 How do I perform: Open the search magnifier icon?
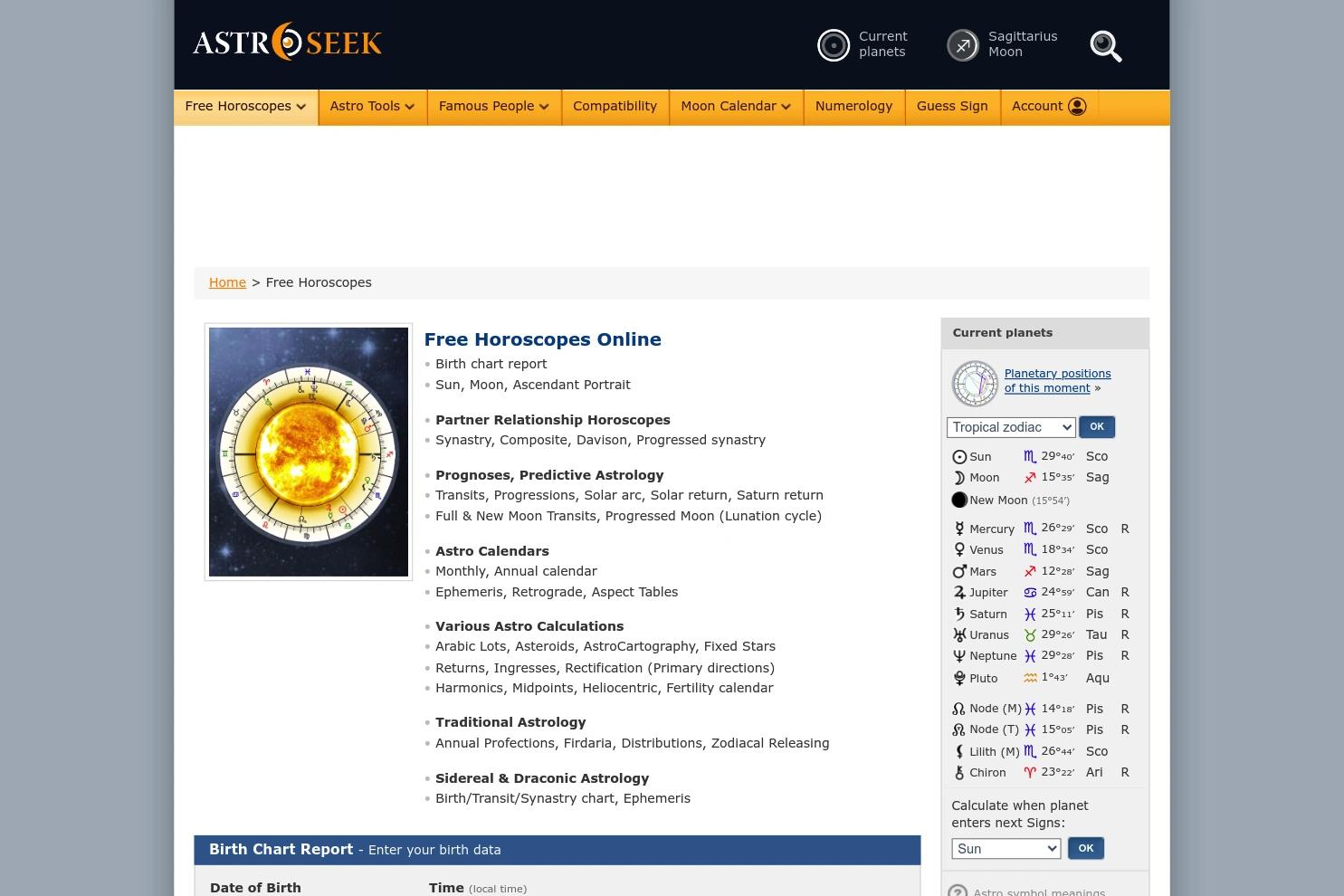pos(1106,46)
